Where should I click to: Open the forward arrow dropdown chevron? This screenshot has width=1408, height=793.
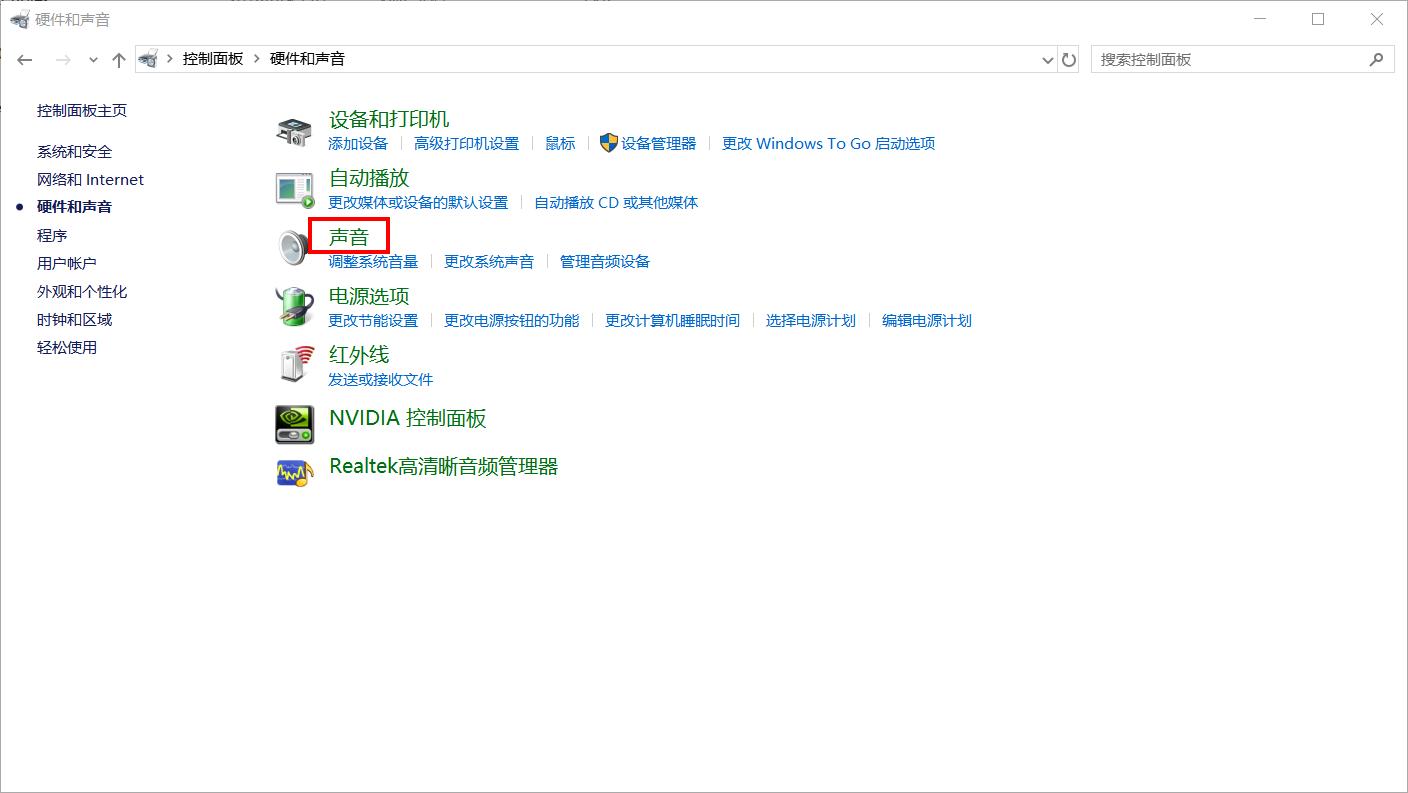93,59
